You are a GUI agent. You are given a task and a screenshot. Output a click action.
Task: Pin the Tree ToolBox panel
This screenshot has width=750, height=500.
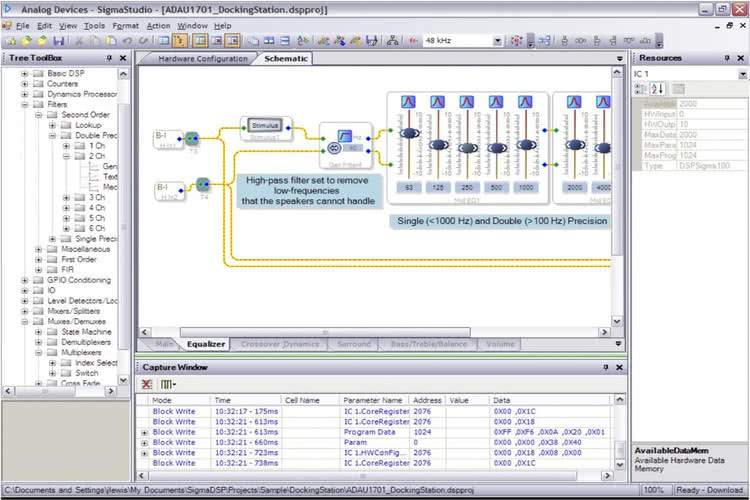tap(108, 59)
